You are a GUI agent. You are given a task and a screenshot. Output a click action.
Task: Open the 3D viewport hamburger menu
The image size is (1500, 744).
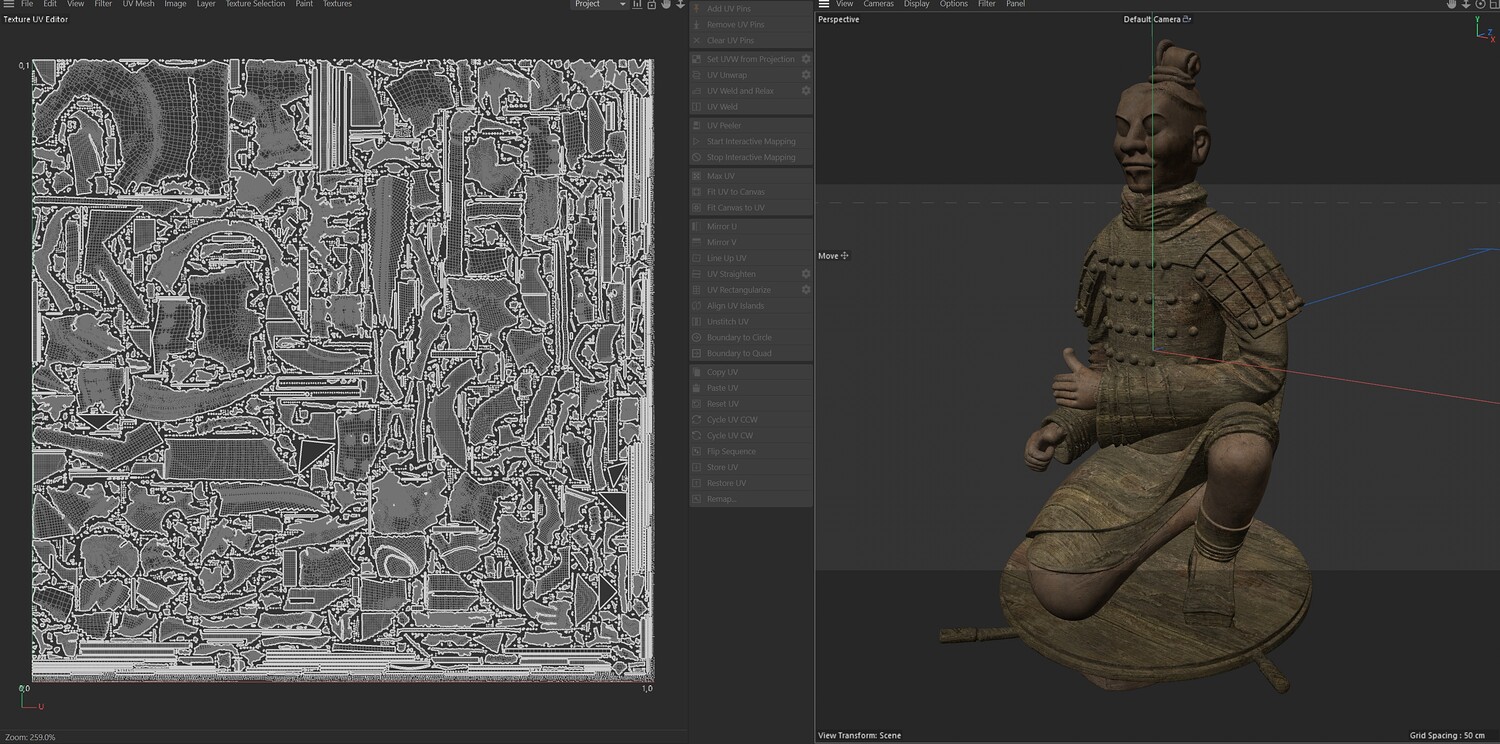click(x=824, y=4)
